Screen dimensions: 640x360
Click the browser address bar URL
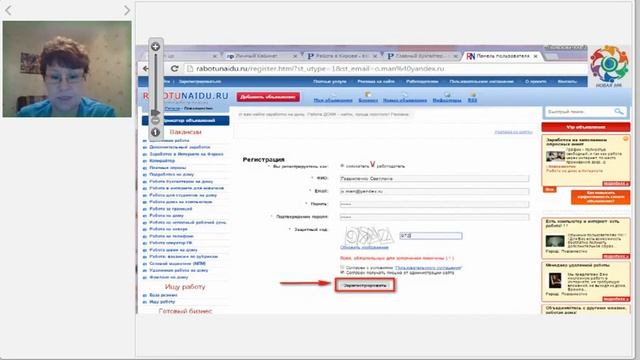click(320, 69)
